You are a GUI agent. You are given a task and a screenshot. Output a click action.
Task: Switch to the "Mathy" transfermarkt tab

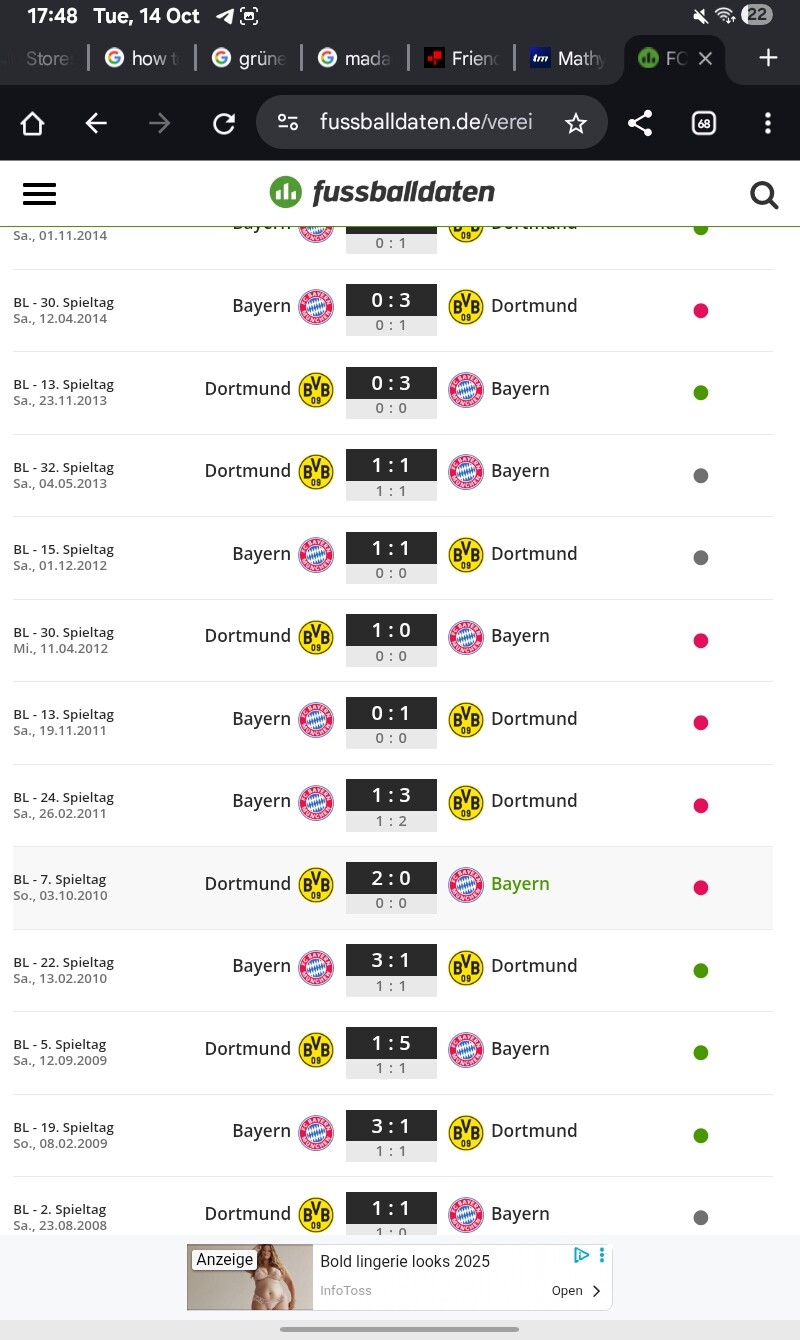coord(568,58)
